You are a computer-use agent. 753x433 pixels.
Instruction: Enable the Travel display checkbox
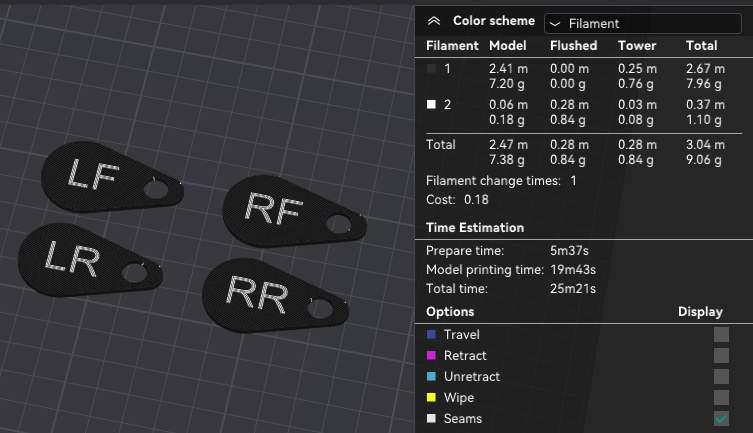(721, 334)
